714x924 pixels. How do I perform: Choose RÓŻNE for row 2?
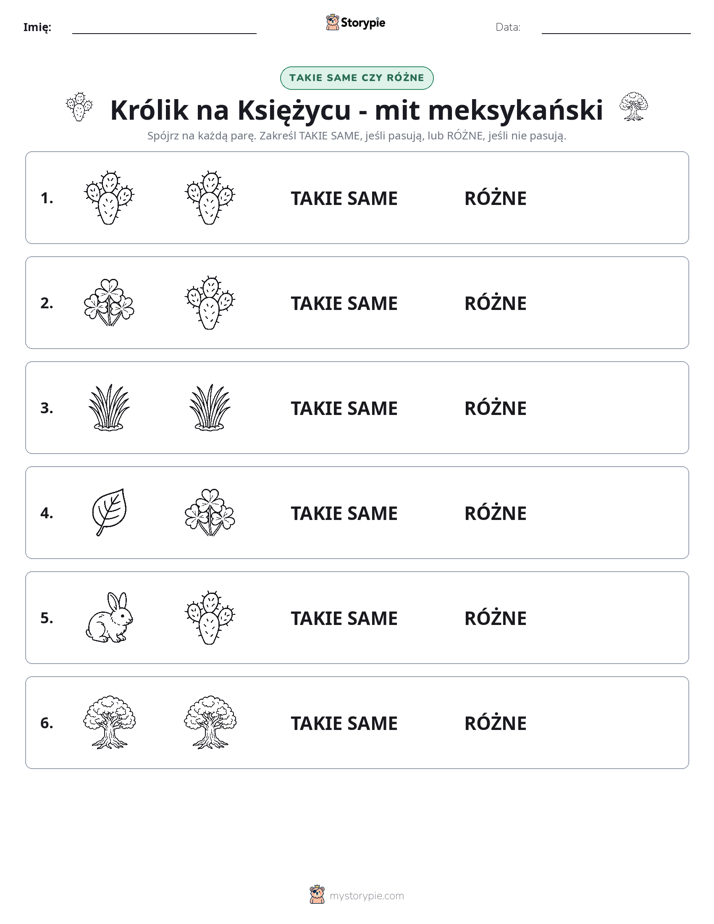click(x=495, y=303)
